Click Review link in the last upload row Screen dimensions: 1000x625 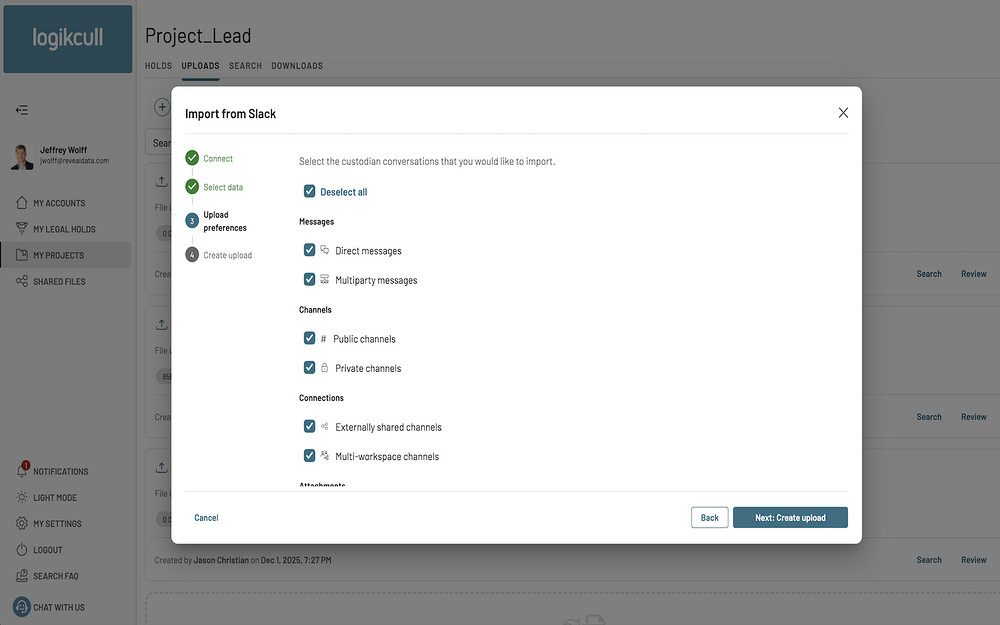pos(974,559)
